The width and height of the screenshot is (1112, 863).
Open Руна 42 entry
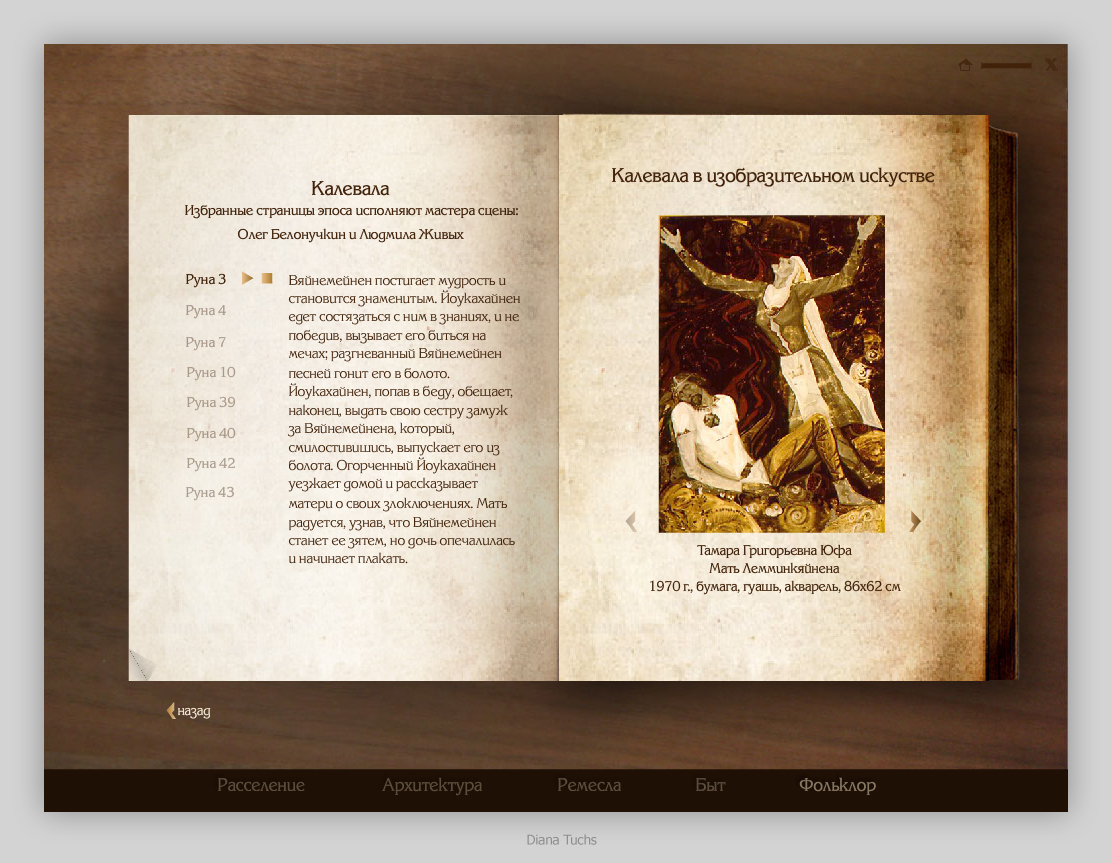click(211, 463)
